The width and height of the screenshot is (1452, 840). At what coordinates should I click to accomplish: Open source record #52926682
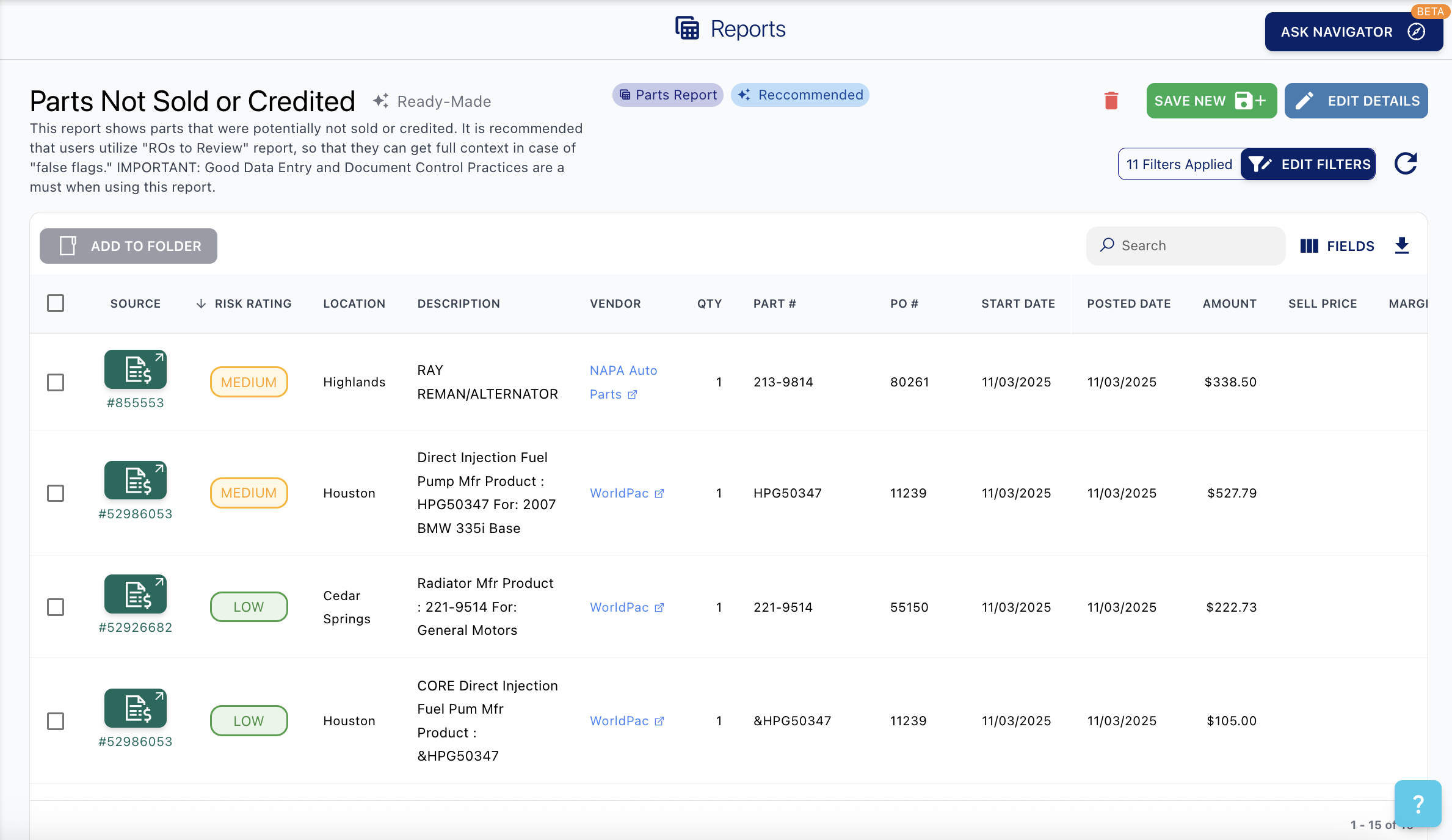pos(135,594)
